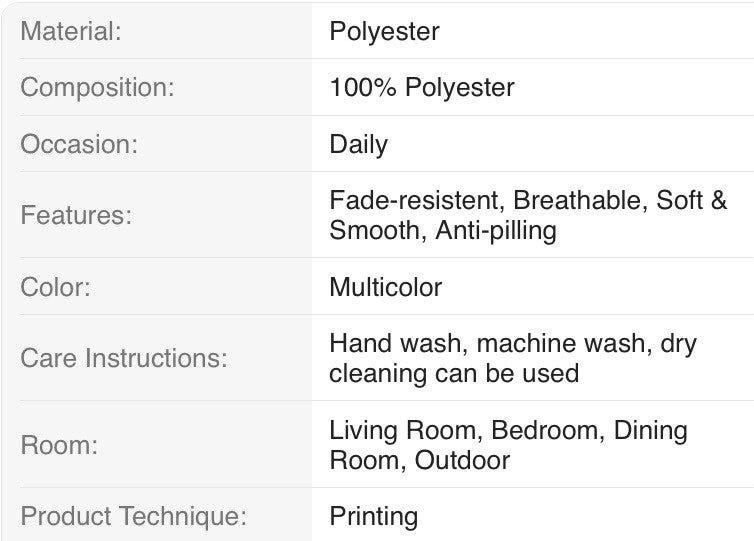Select the Daily occasion value
The height and width of the screenshot is (541, 754).
[358, 144]
